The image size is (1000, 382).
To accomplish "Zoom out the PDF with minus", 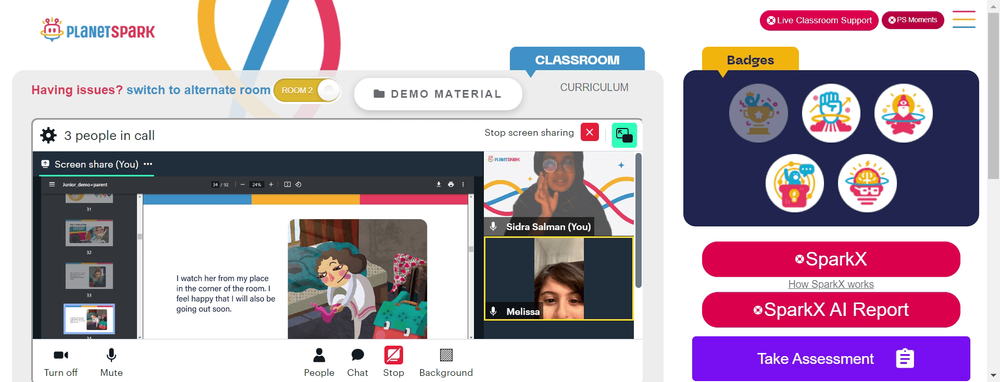I will [x=243, y=184].
